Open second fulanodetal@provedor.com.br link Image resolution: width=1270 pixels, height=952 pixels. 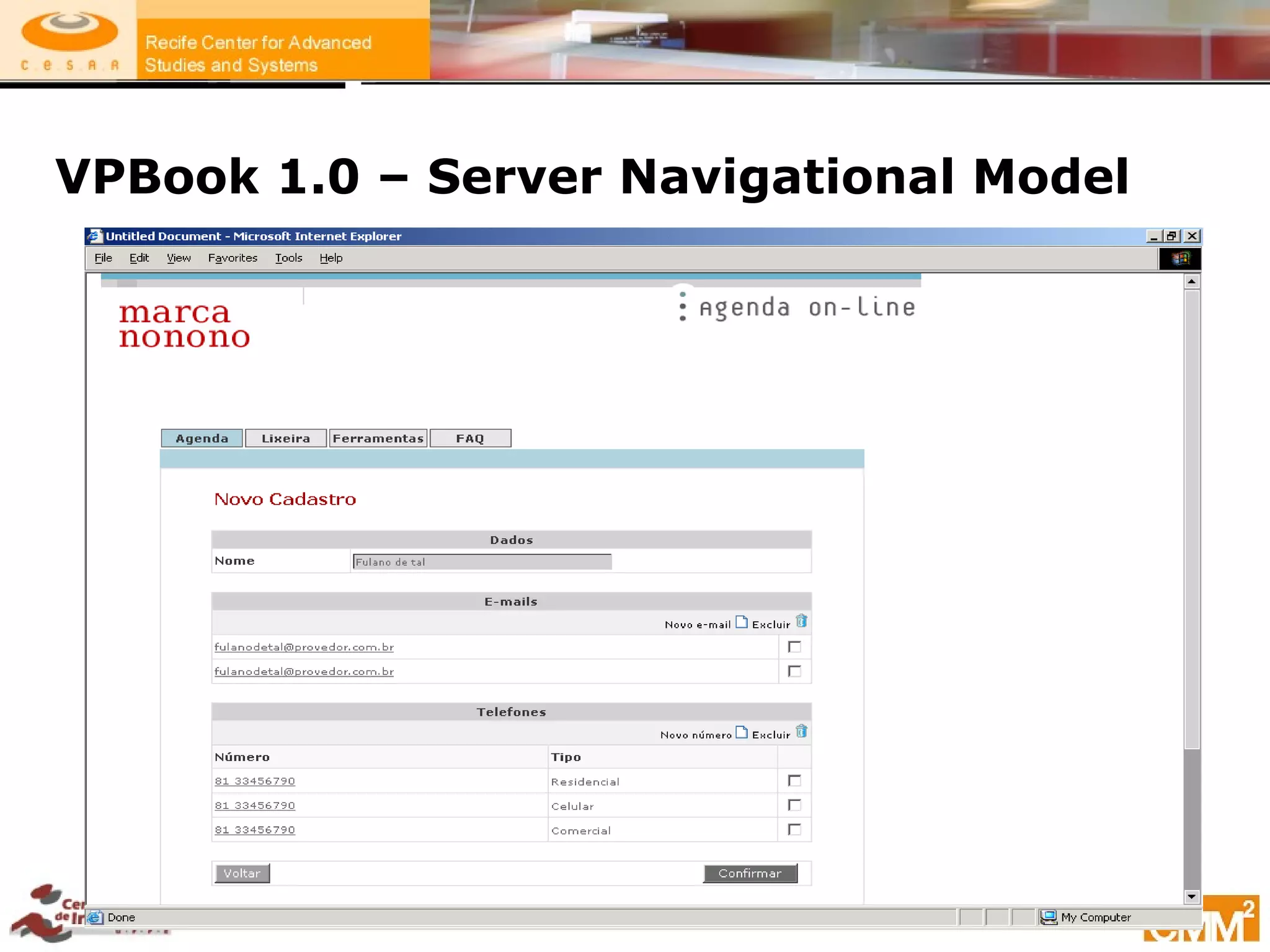tap(304, 671)
